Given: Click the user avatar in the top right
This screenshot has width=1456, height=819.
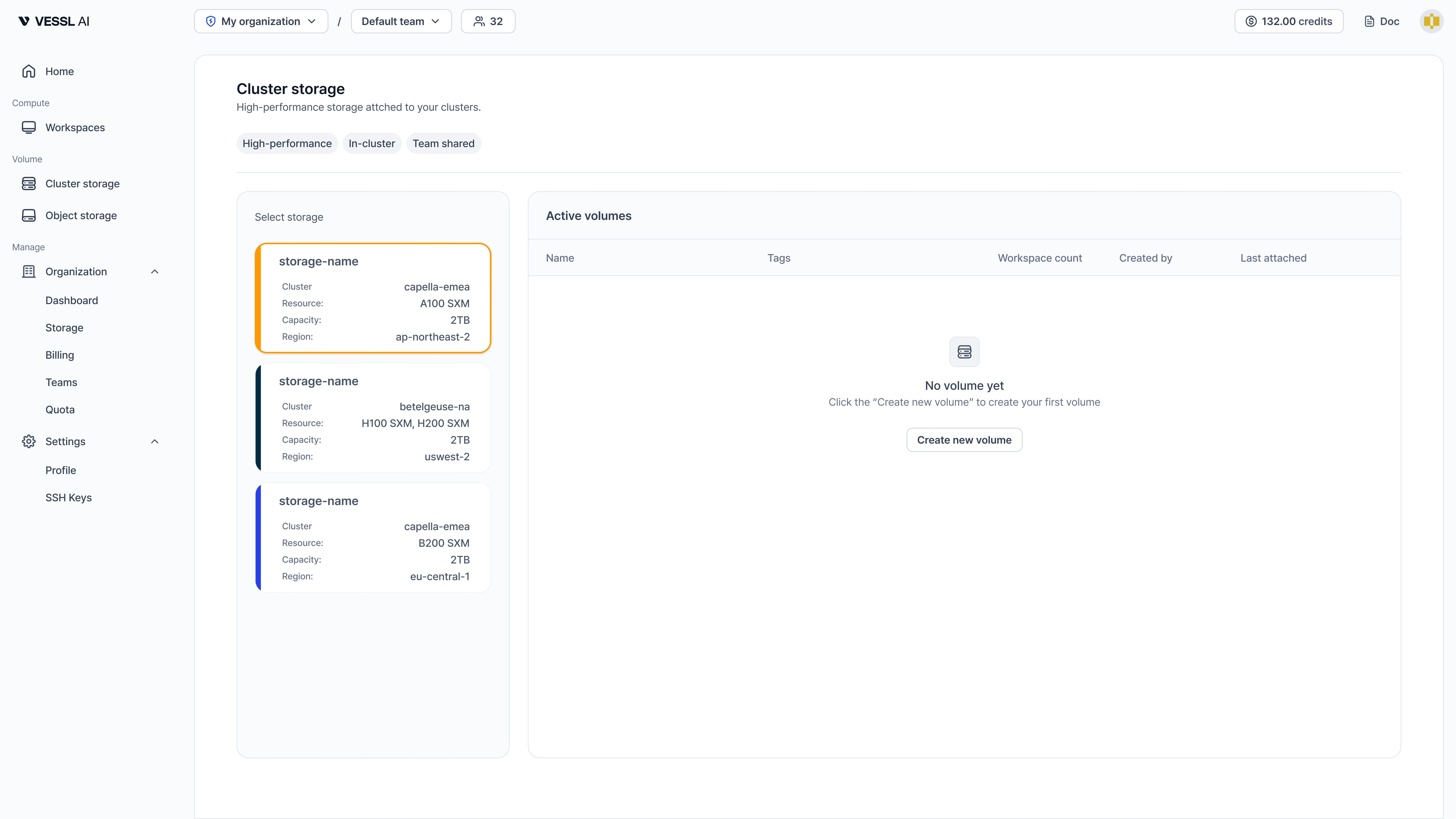Looking at the screenshot, I should (1431, 21).
